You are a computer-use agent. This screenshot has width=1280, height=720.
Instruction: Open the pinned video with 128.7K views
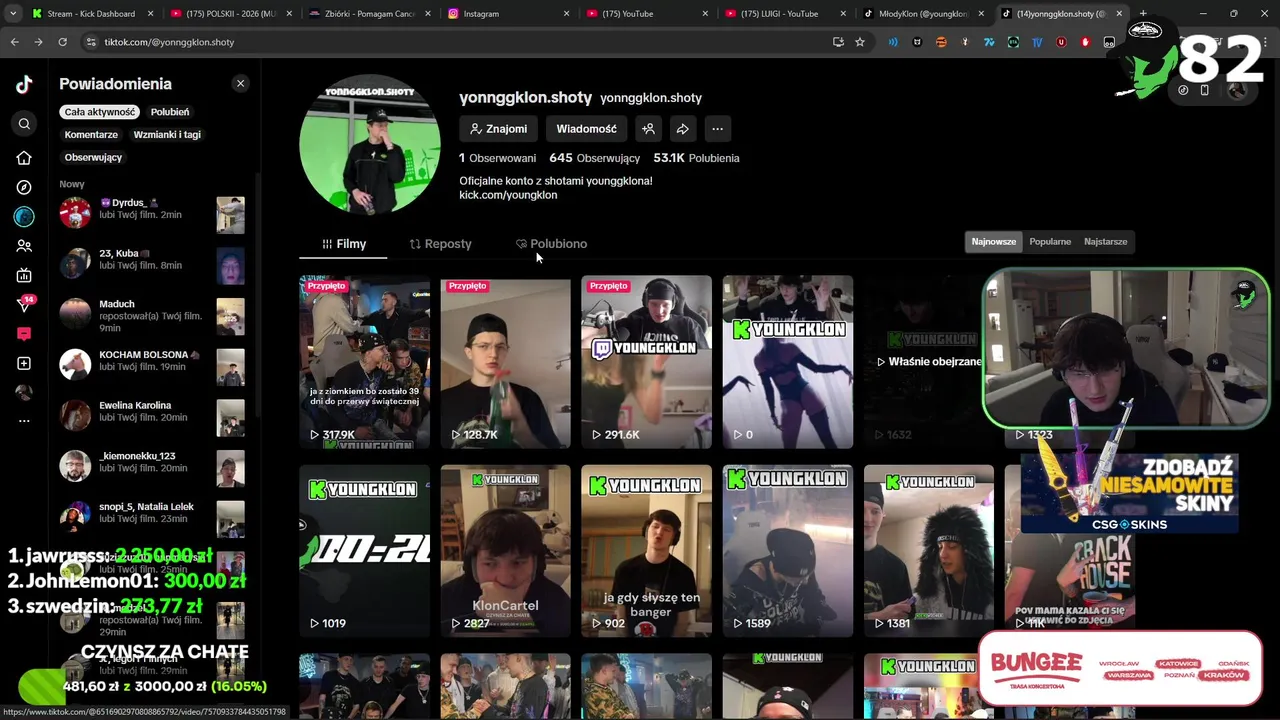click(505, 362)
